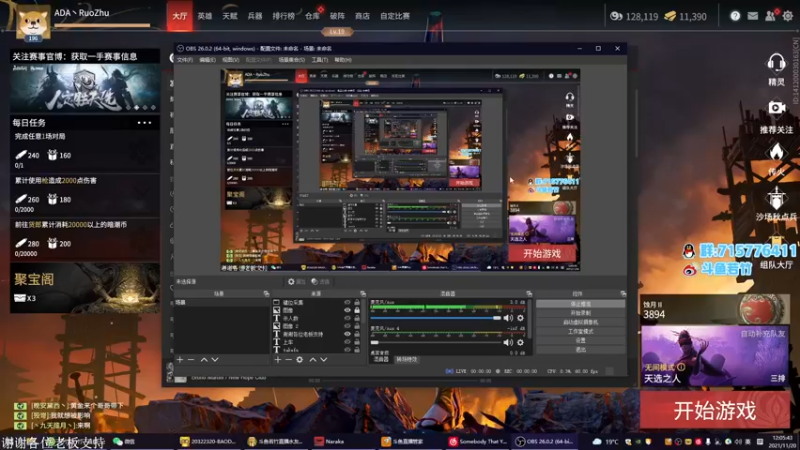
Task: Click 开始录制 in OBS controls
Action: tap(581, 313)
